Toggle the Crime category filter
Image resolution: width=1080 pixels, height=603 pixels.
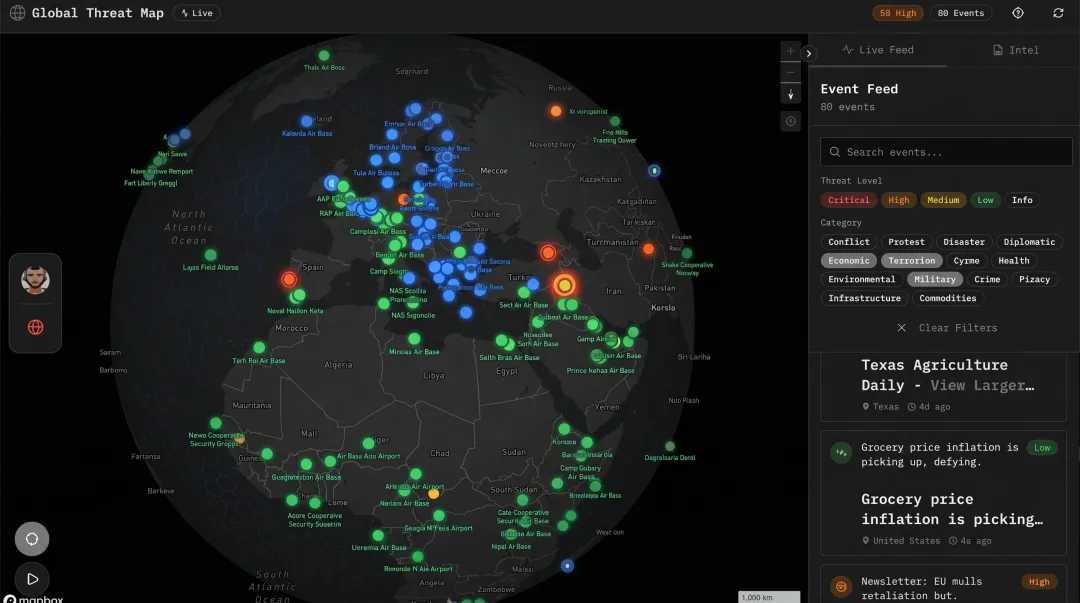987,279
